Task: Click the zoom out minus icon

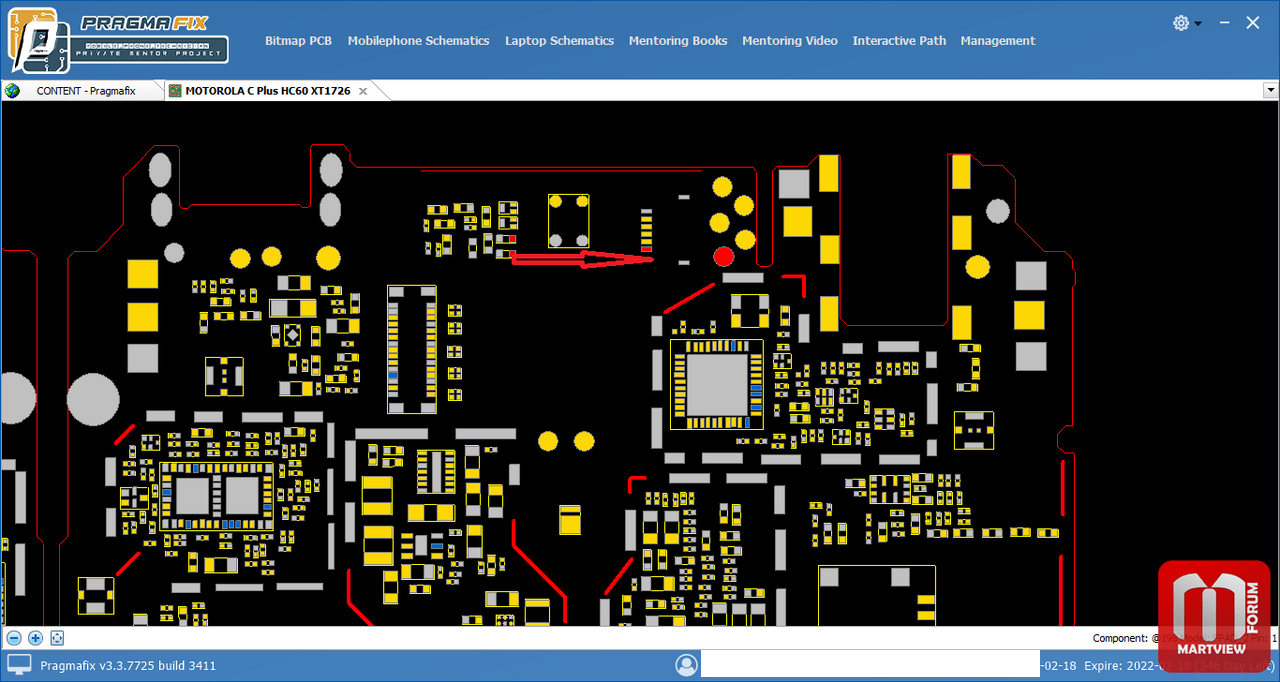Action: pos(14,638)
